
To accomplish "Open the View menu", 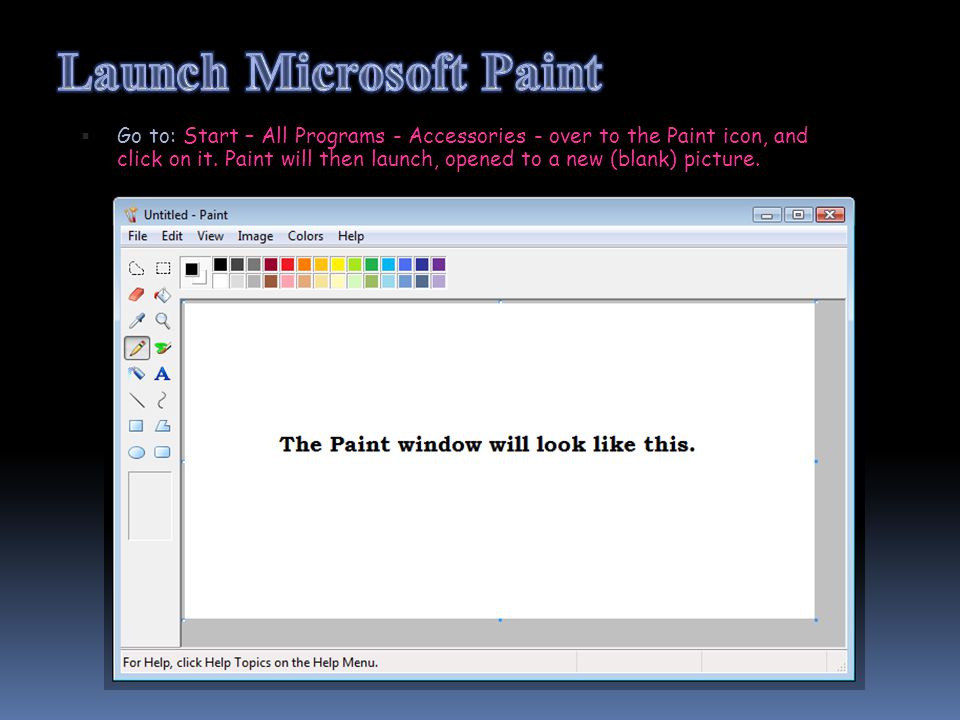I will 210,236.
